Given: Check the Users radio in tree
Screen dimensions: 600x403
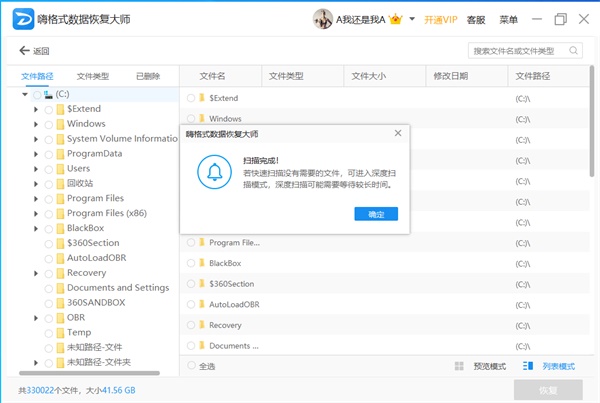Looking at the screenshot, I should point(49,170).
